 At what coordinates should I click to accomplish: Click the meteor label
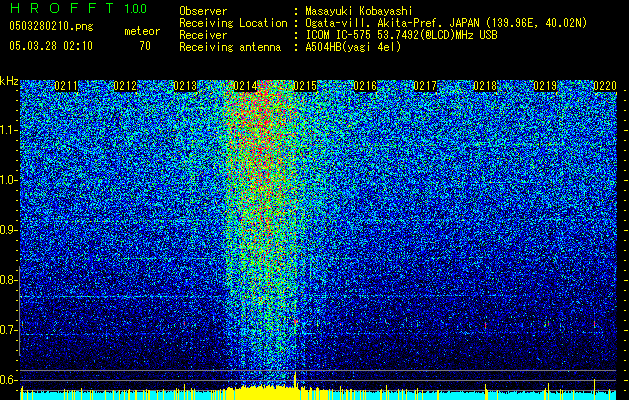pos(142,31)
